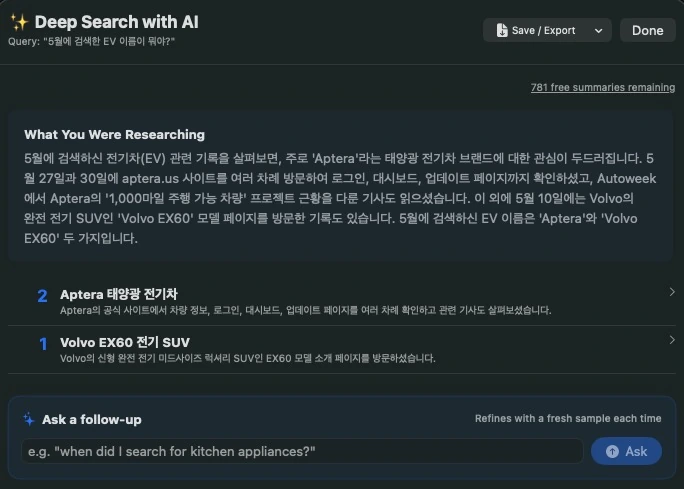Click the Save / Export button
Screen dimensions: 684x489
click(547, 31)
